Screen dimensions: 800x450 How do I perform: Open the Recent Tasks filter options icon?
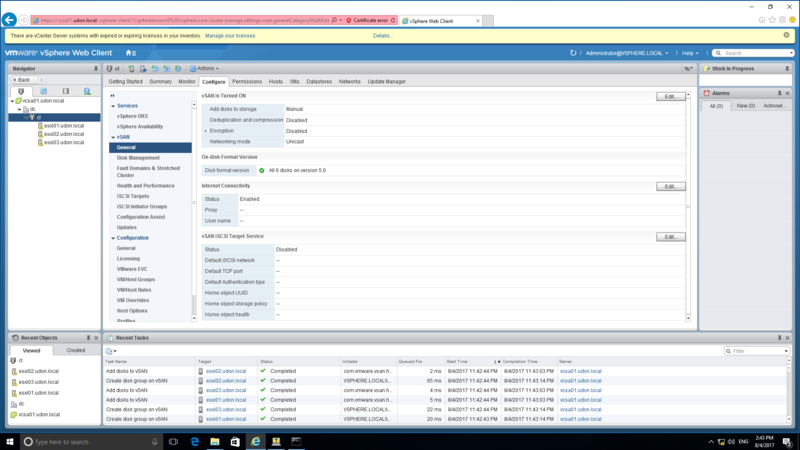tap(111, 351)
